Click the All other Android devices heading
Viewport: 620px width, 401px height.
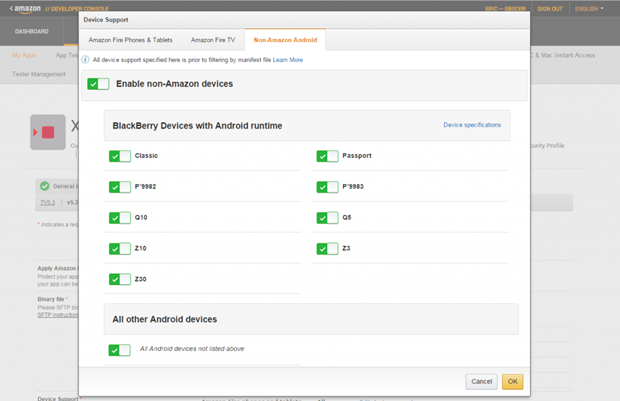pos(164,319)
